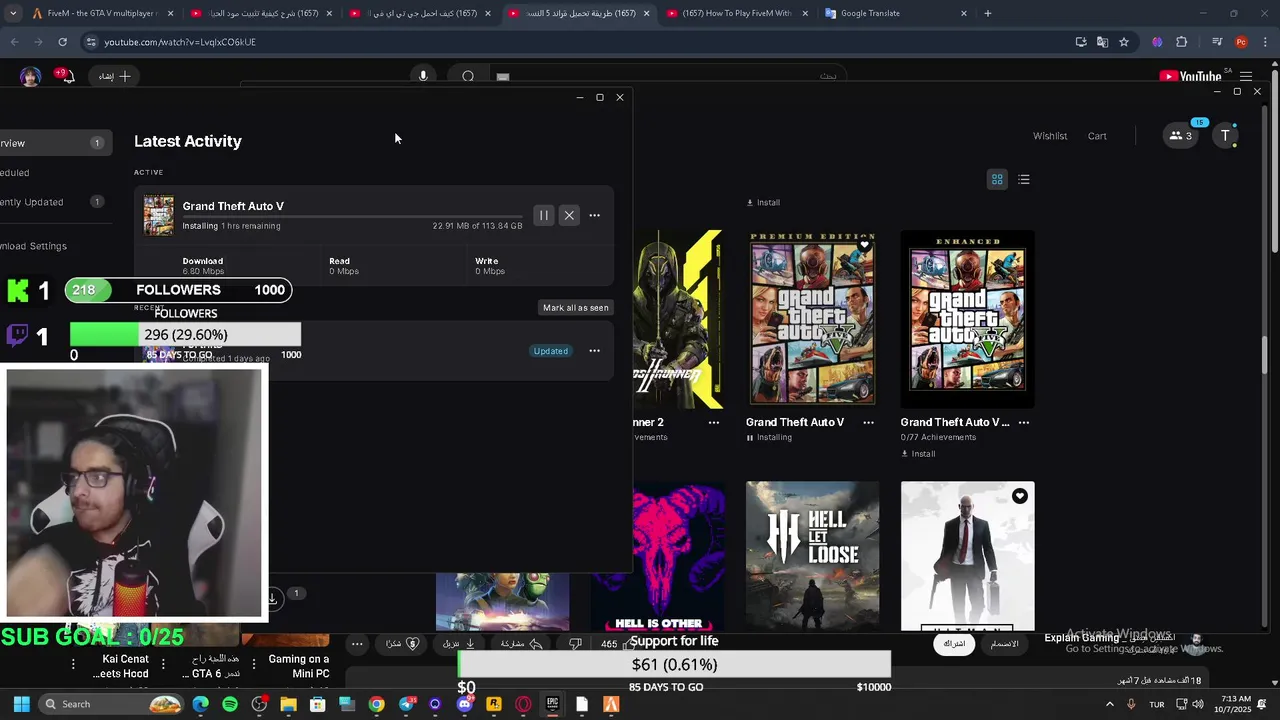Show hidden system tray icons
The width and height of the screenshot is (1280, 720).
point(1109,704)
